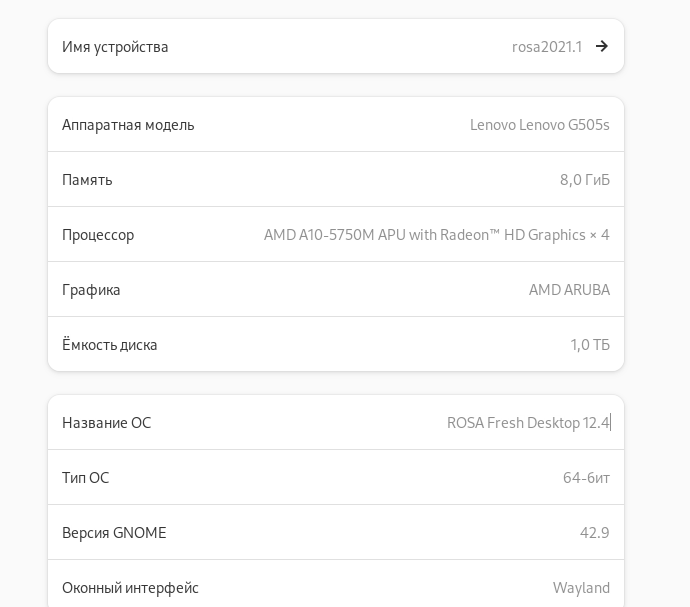Click the arrow icon beside rosa2021.1

[x=602, y=46]
